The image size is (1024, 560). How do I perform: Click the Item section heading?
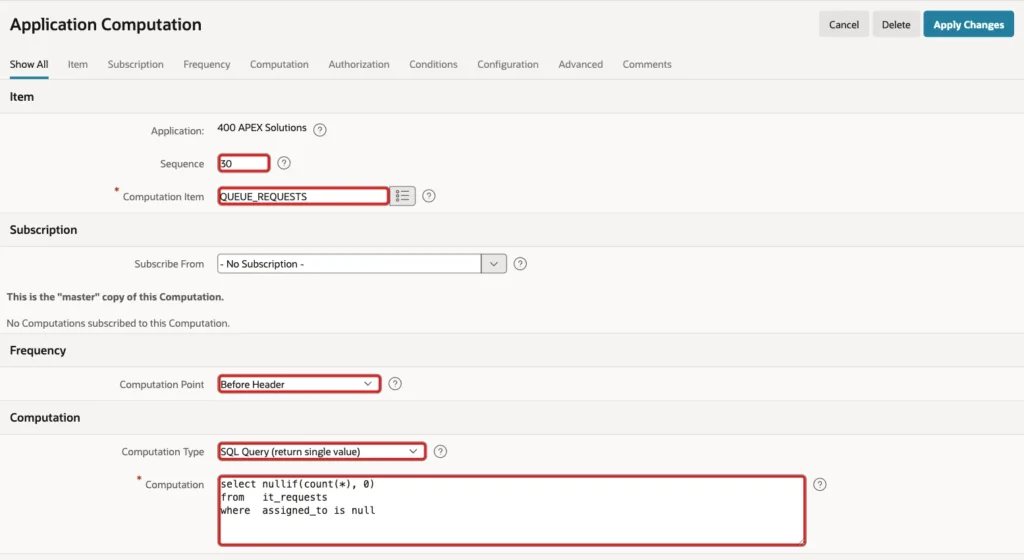click(x=22, y=97)
